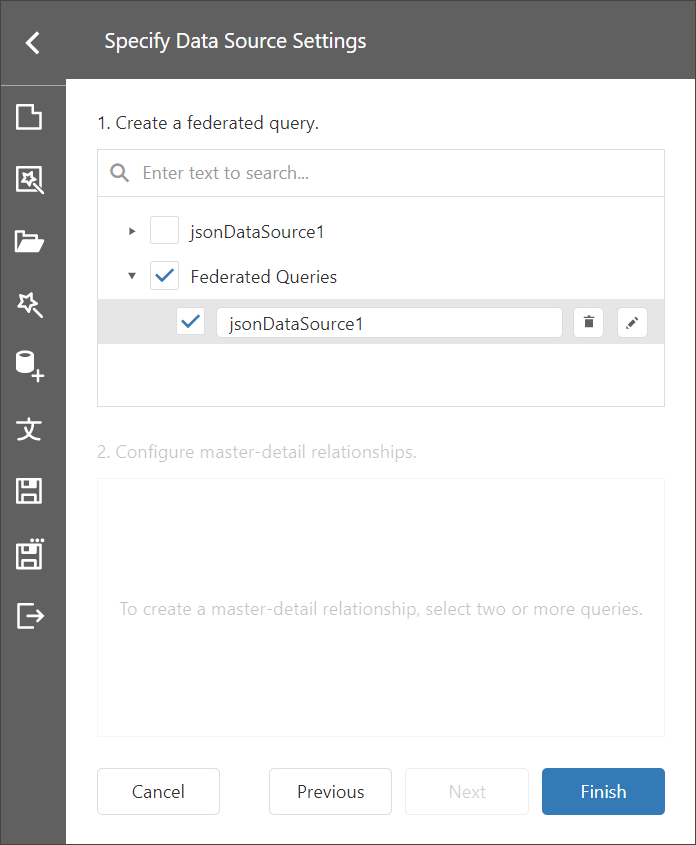Uncheck the federated jsonDataSource1 query checkbox
This screenshot has height=845, width=696.
click(190, 322)
